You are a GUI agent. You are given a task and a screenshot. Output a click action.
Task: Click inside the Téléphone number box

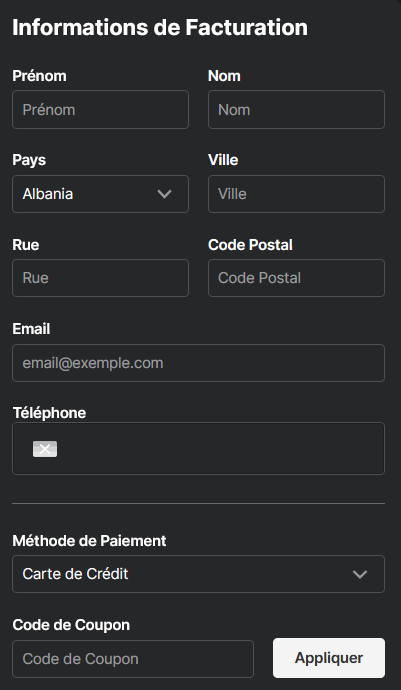tap(199, 448)
